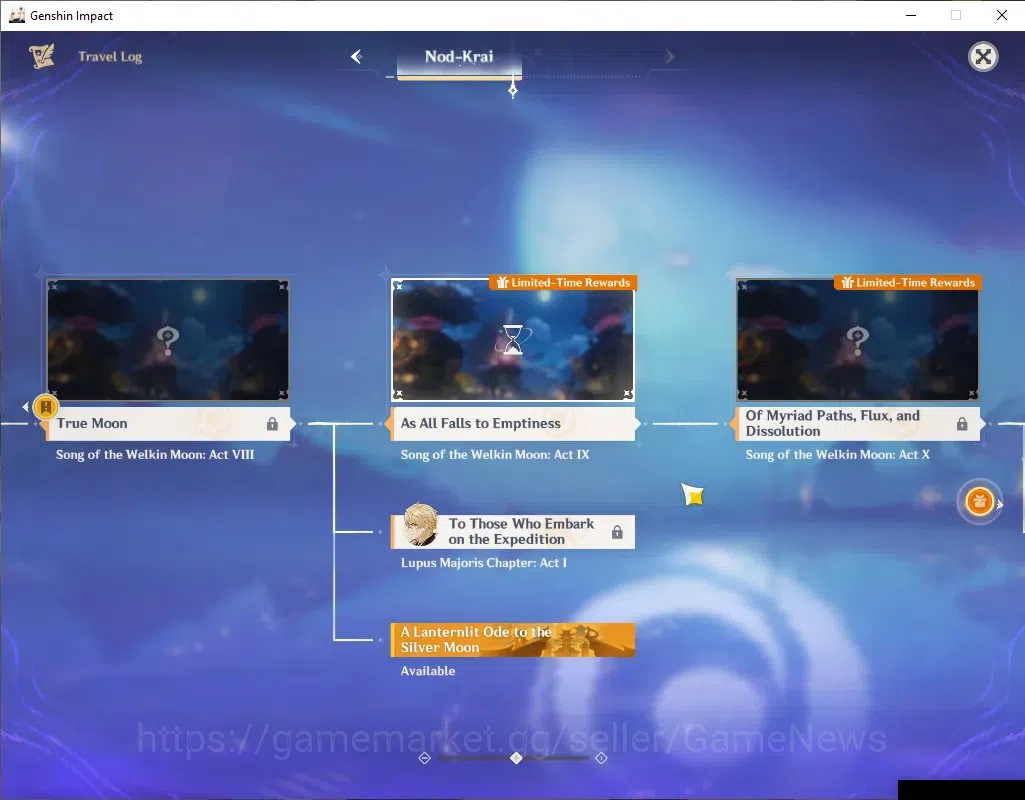Open Of Myriad Paths thumbnail image

pyautogui.click(x=858, y=340)
